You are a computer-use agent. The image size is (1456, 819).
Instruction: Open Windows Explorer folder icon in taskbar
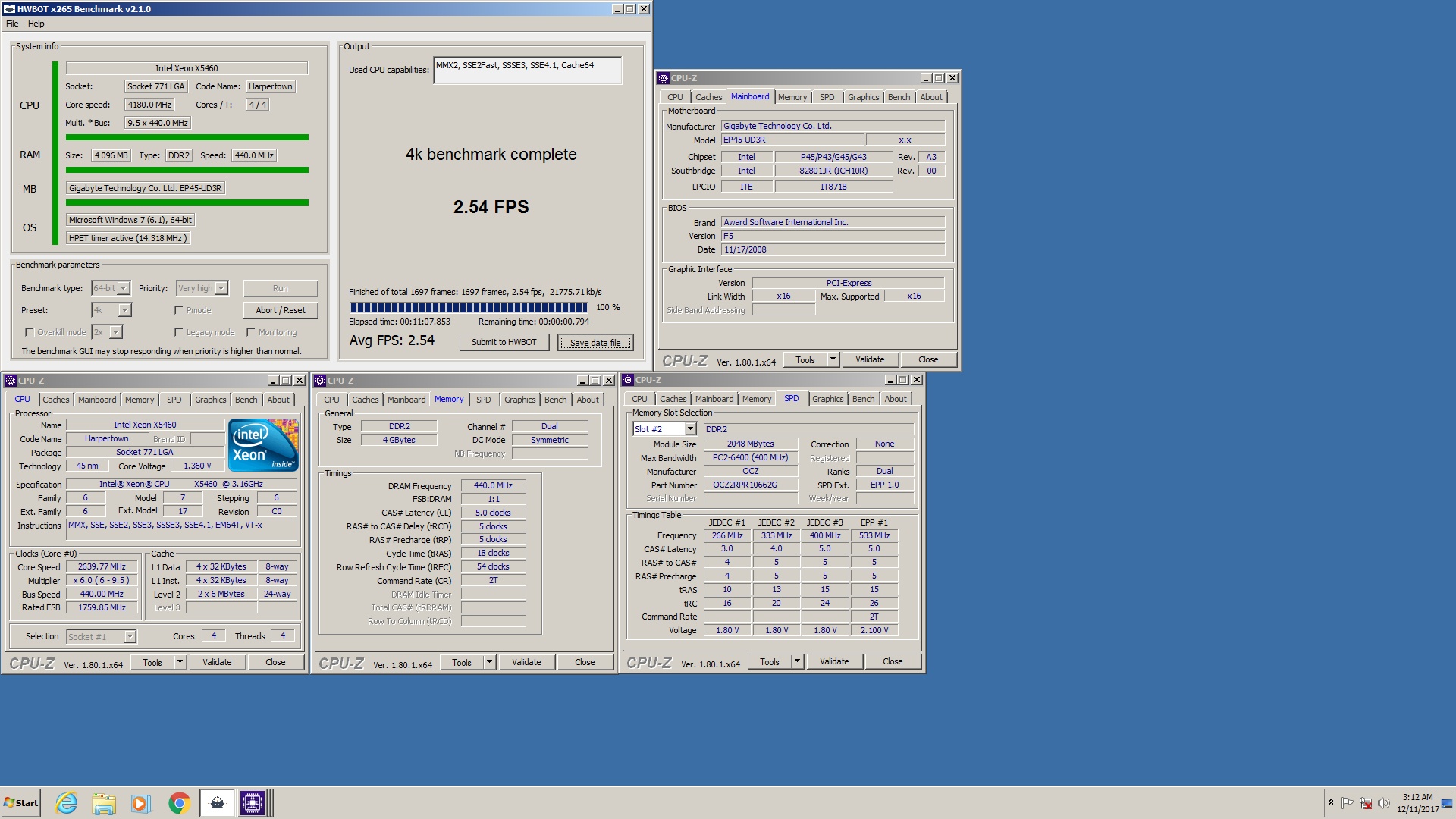(x=104, y=802)
